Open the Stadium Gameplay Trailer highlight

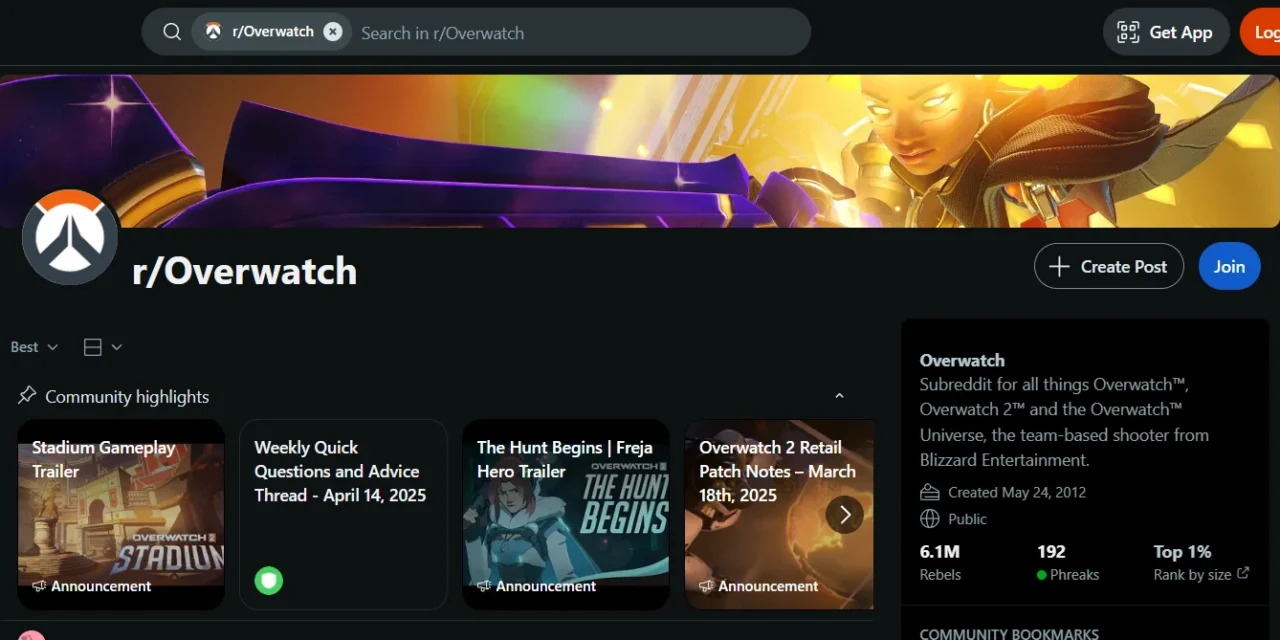(121, 514)
